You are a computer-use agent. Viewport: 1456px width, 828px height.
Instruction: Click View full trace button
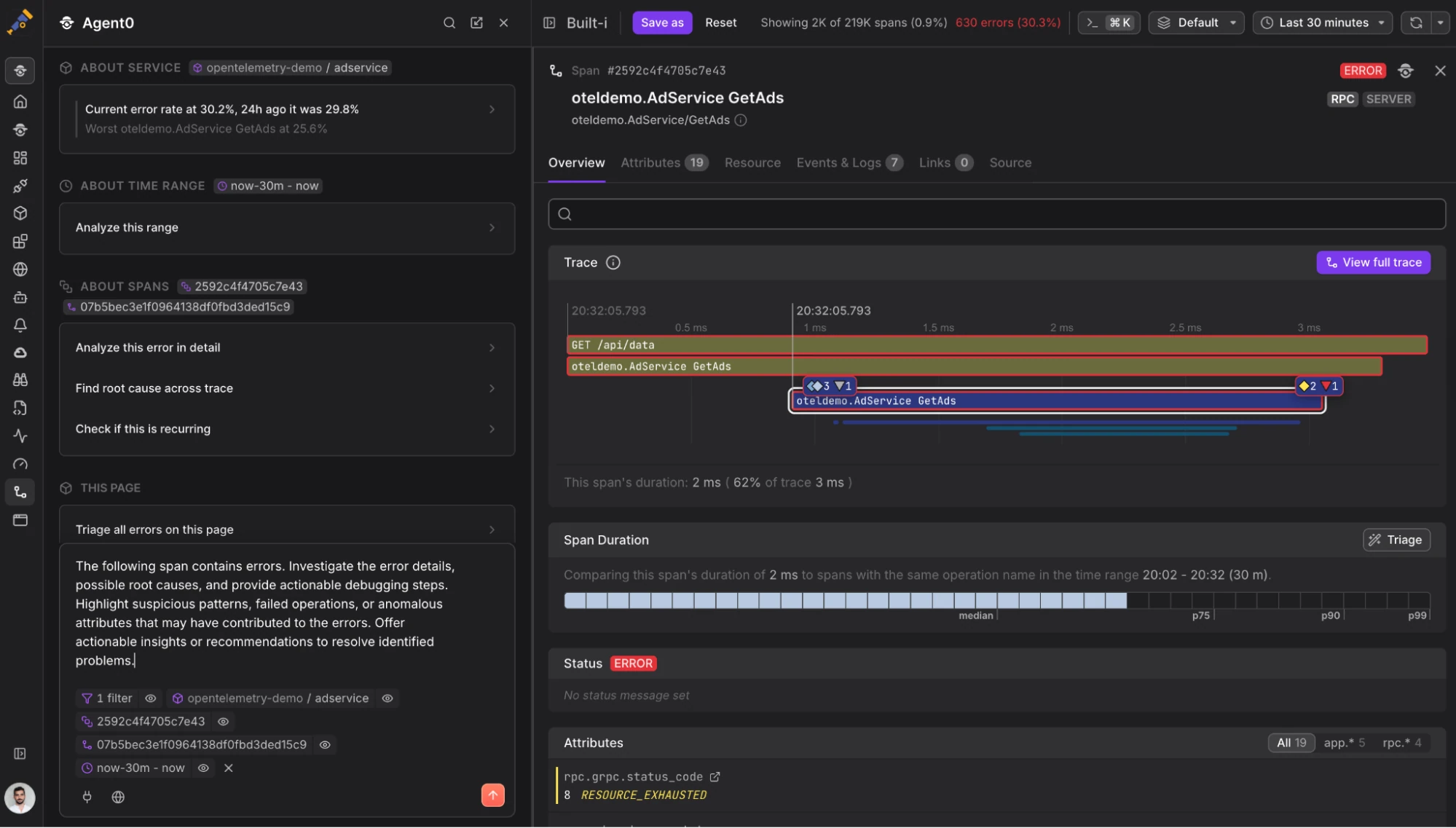pyautogui.click(x=1373, y=262)
